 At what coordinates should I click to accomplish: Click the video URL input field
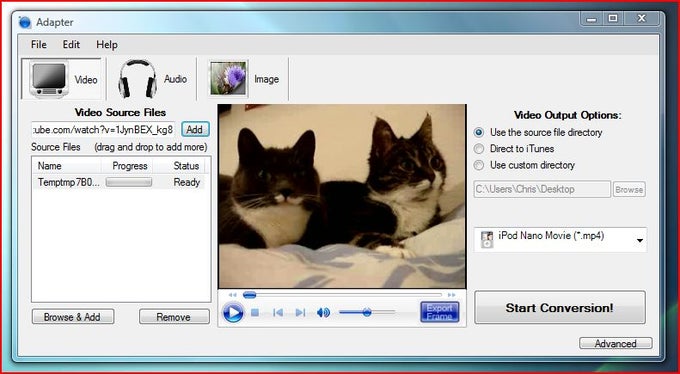click(103, 129)
